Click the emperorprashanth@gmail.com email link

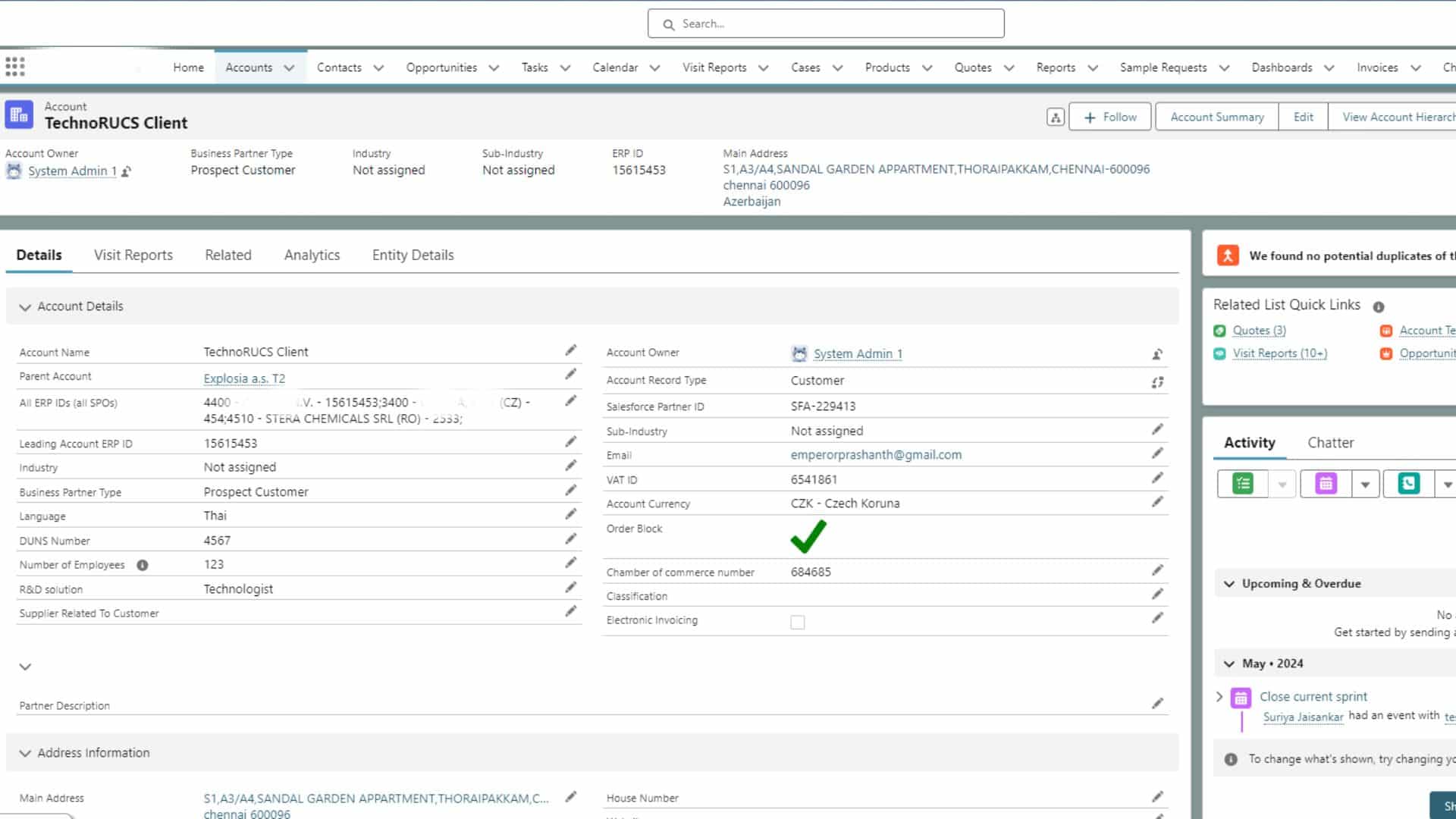876,455
